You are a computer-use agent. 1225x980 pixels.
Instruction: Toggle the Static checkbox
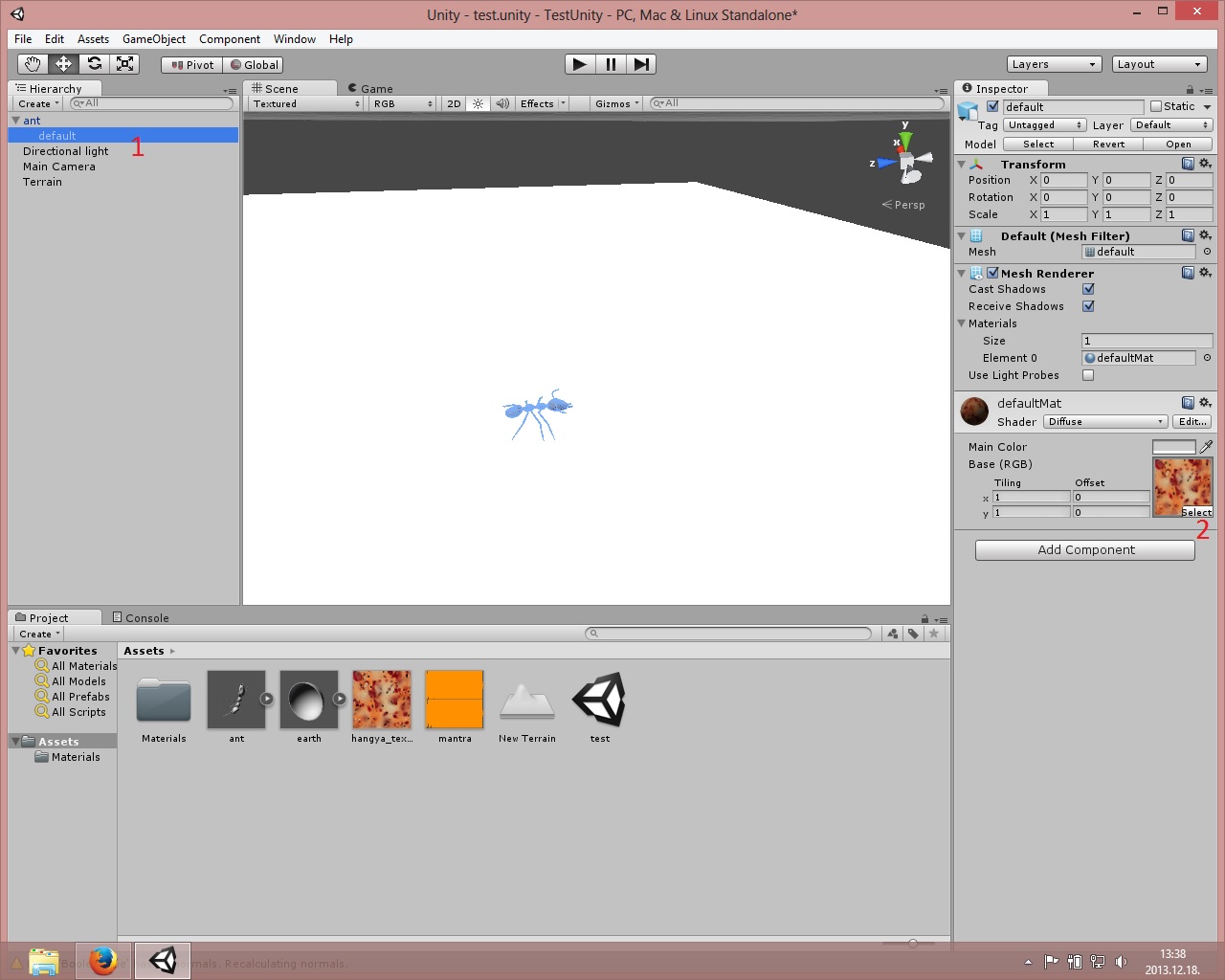(x=1156, y=106)
